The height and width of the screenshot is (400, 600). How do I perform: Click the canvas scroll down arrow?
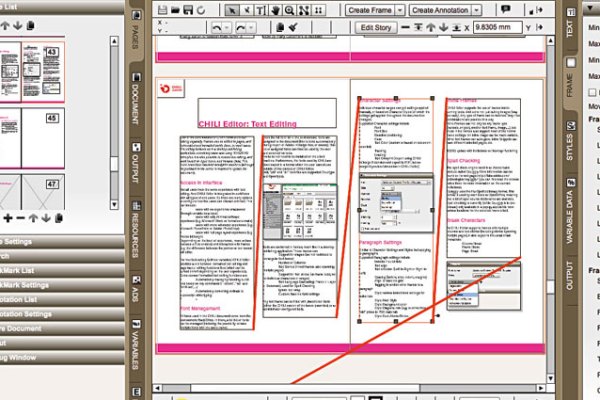tap(550, 379)
